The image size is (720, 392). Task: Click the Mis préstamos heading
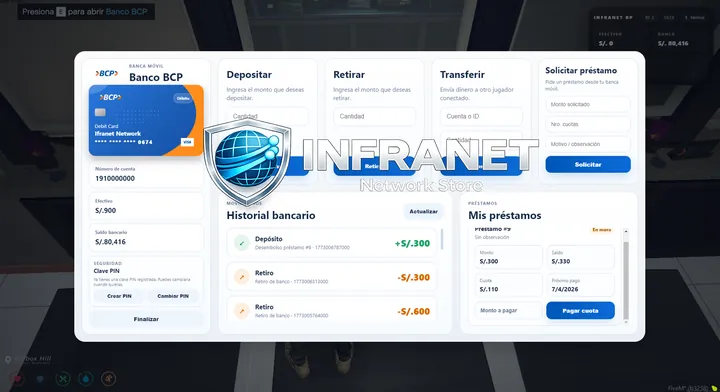pos(505,216)
